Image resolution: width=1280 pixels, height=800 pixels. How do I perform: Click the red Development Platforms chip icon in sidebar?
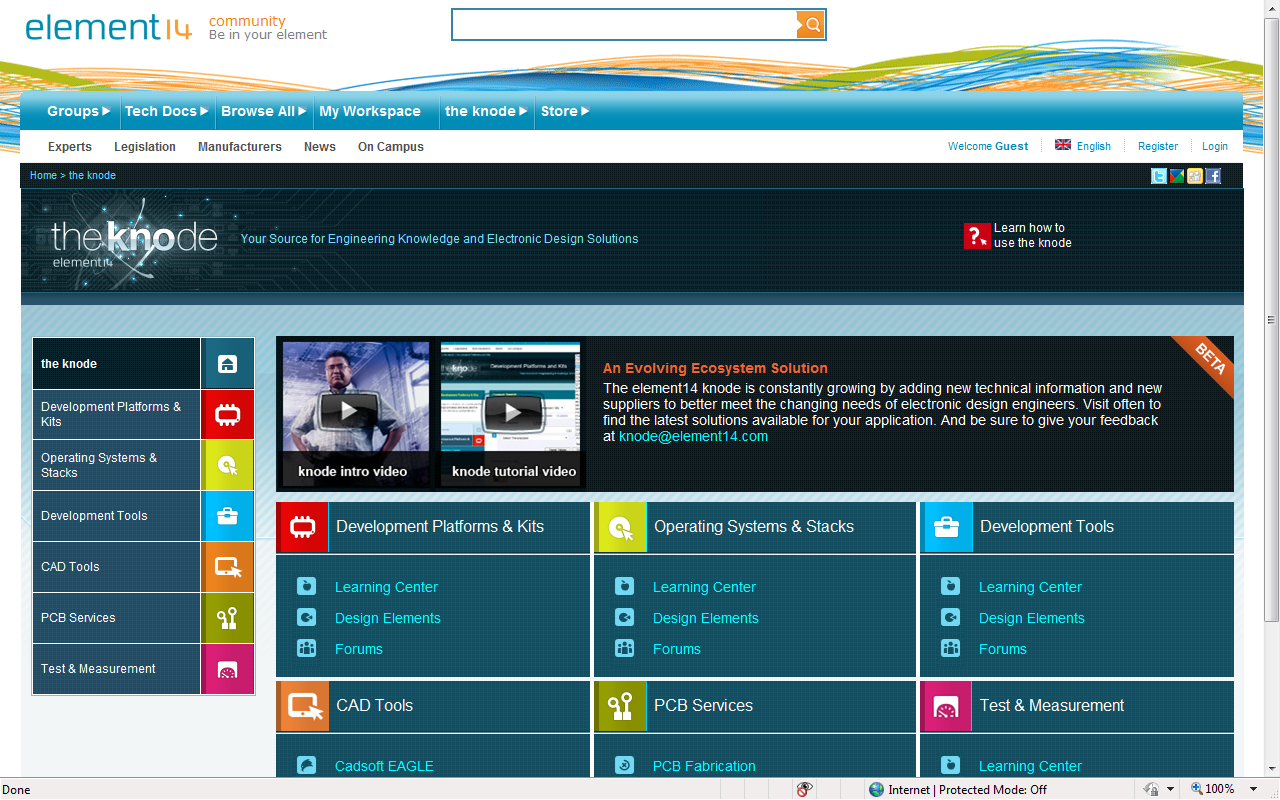click(227, 414)
